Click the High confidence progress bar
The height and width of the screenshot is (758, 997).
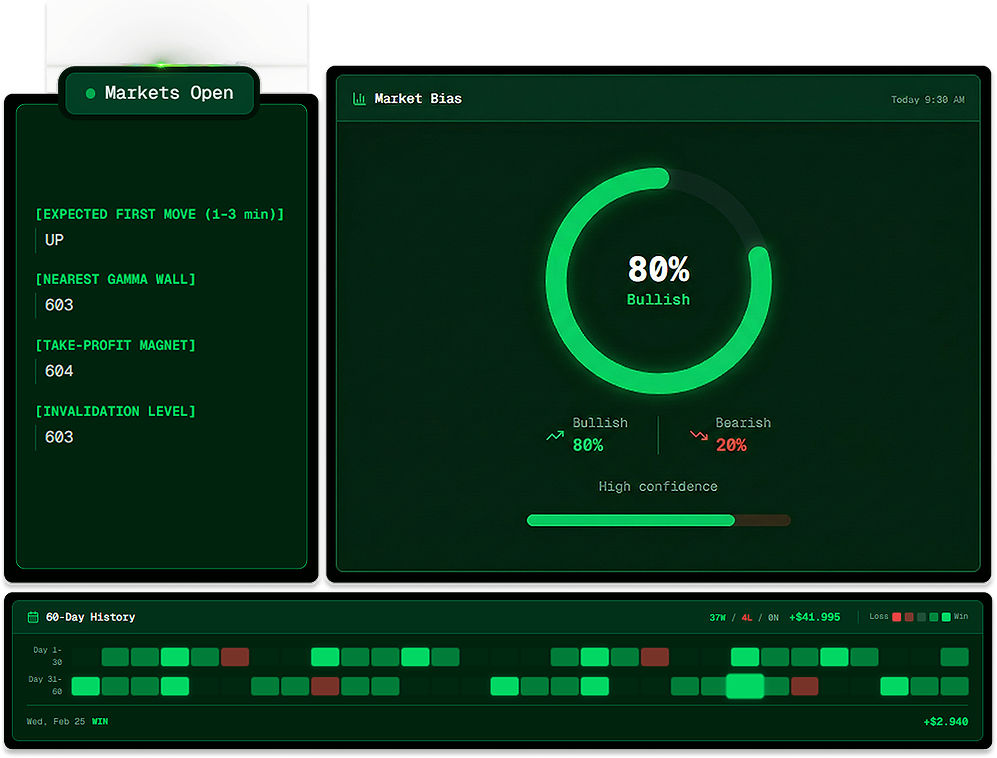point(658,520)
